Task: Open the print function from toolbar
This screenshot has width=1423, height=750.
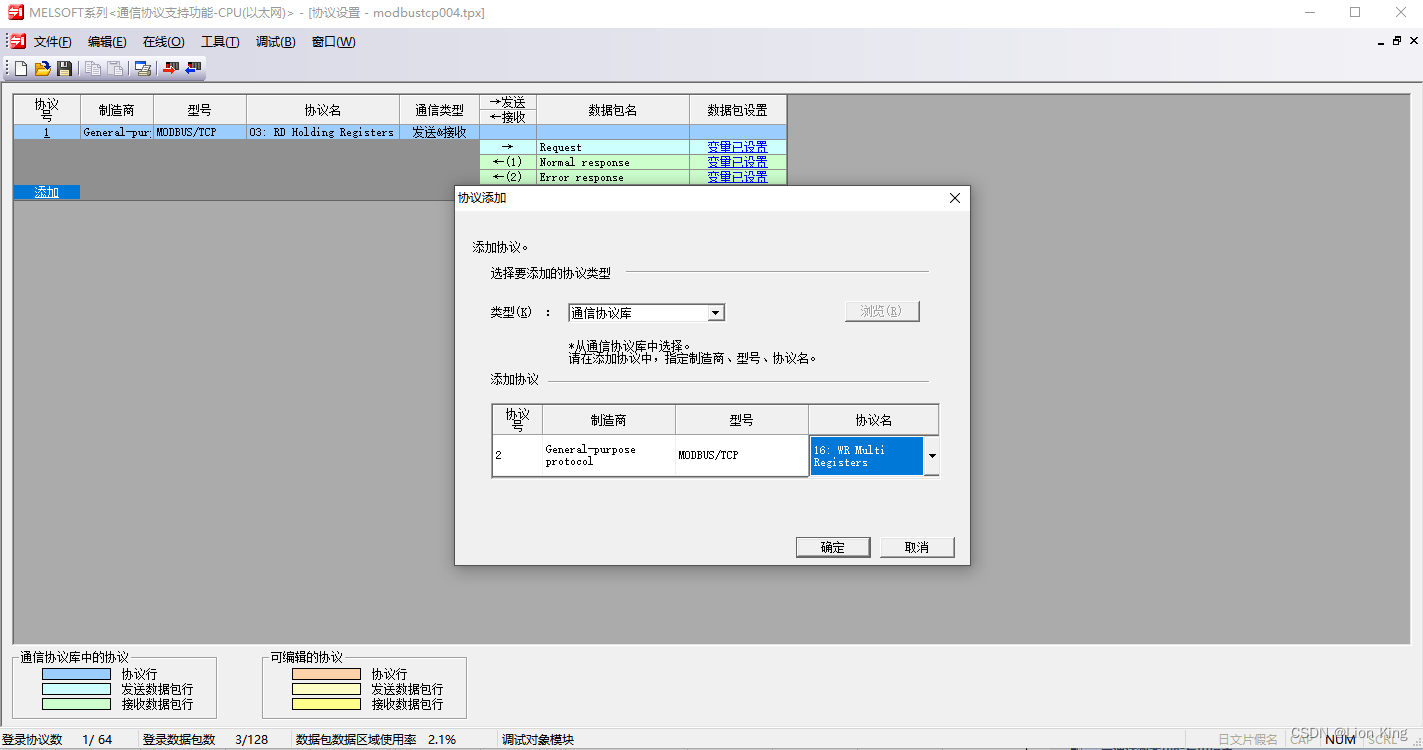Action: click(x=142, y=68)
